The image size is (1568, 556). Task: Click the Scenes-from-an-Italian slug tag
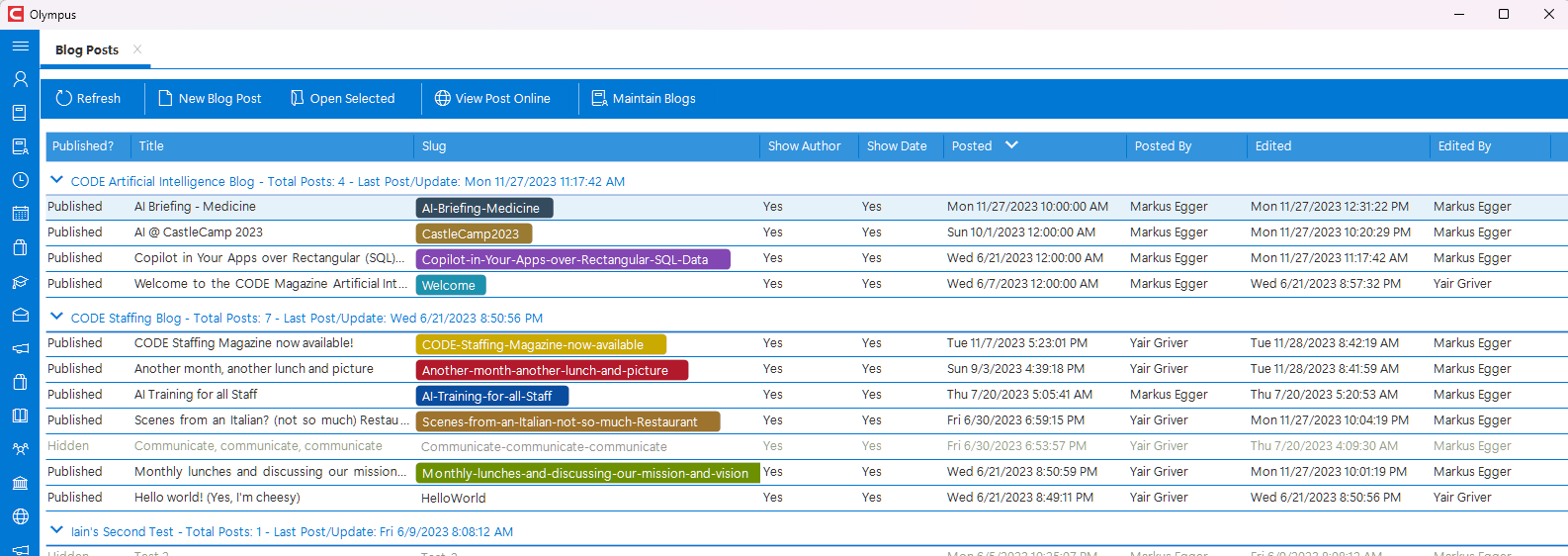tap(567, 421)
